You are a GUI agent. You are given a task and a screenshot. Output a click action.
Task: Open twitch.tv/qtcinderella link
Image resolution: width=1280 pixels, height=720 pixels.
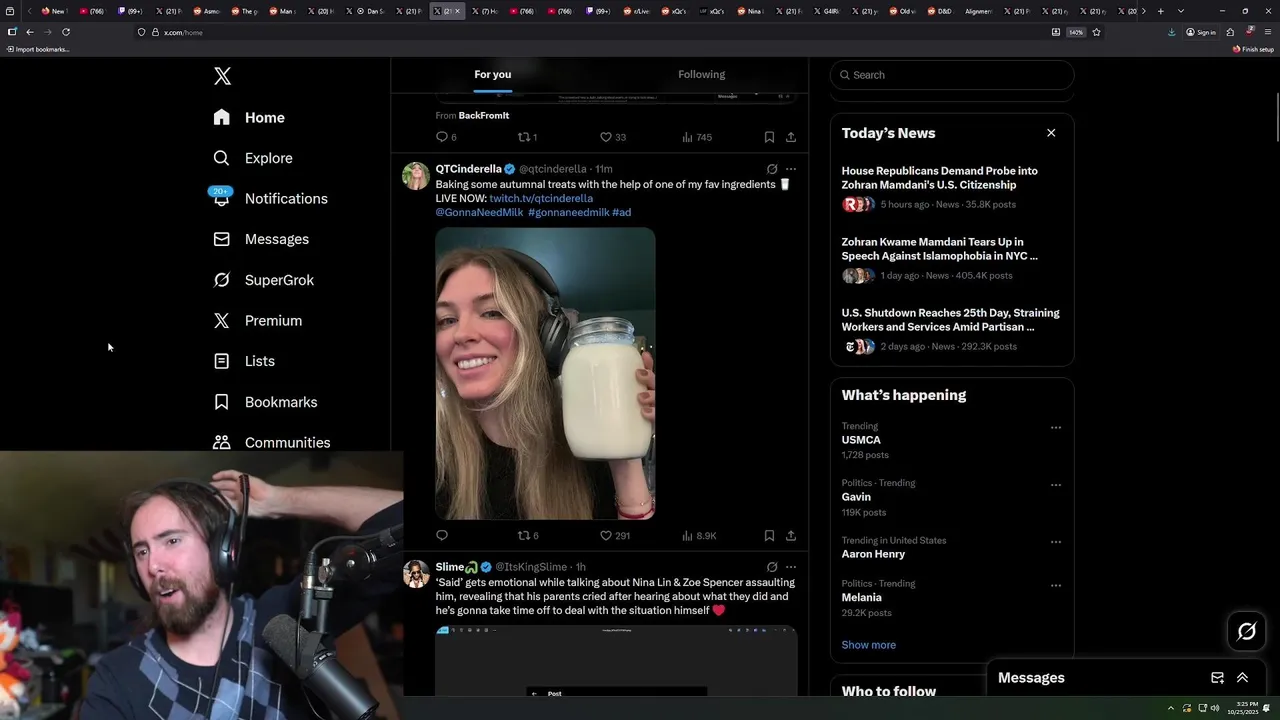[x=541, y=198]
